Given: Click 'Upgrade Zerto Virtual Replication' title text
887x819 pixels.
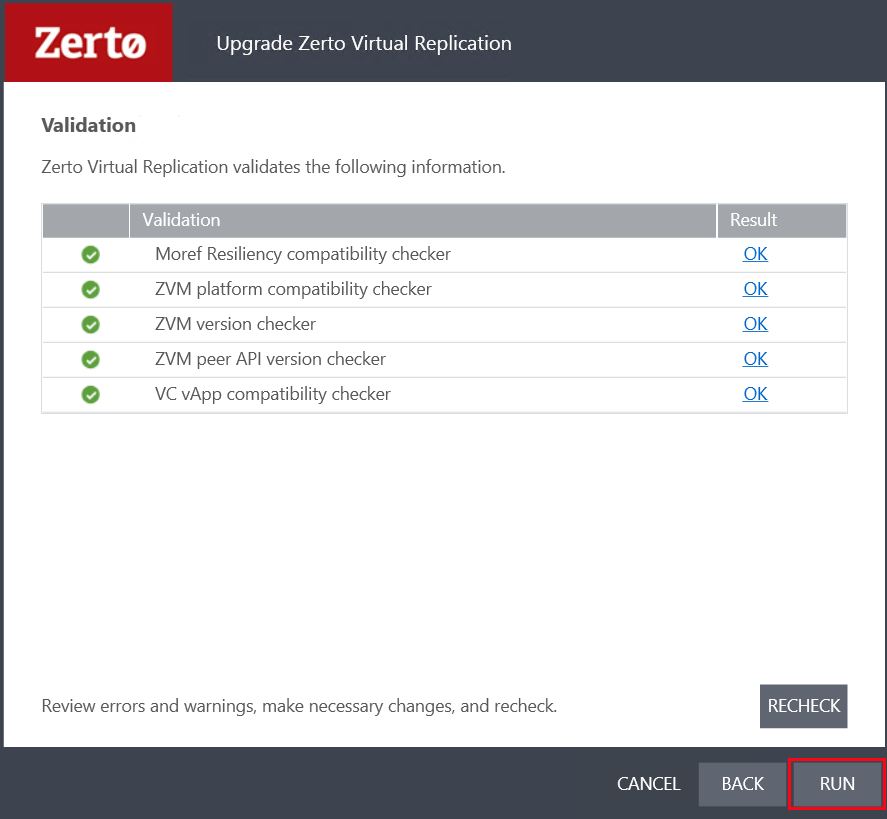Looking at the screenshot, I should tap(364, 44).
